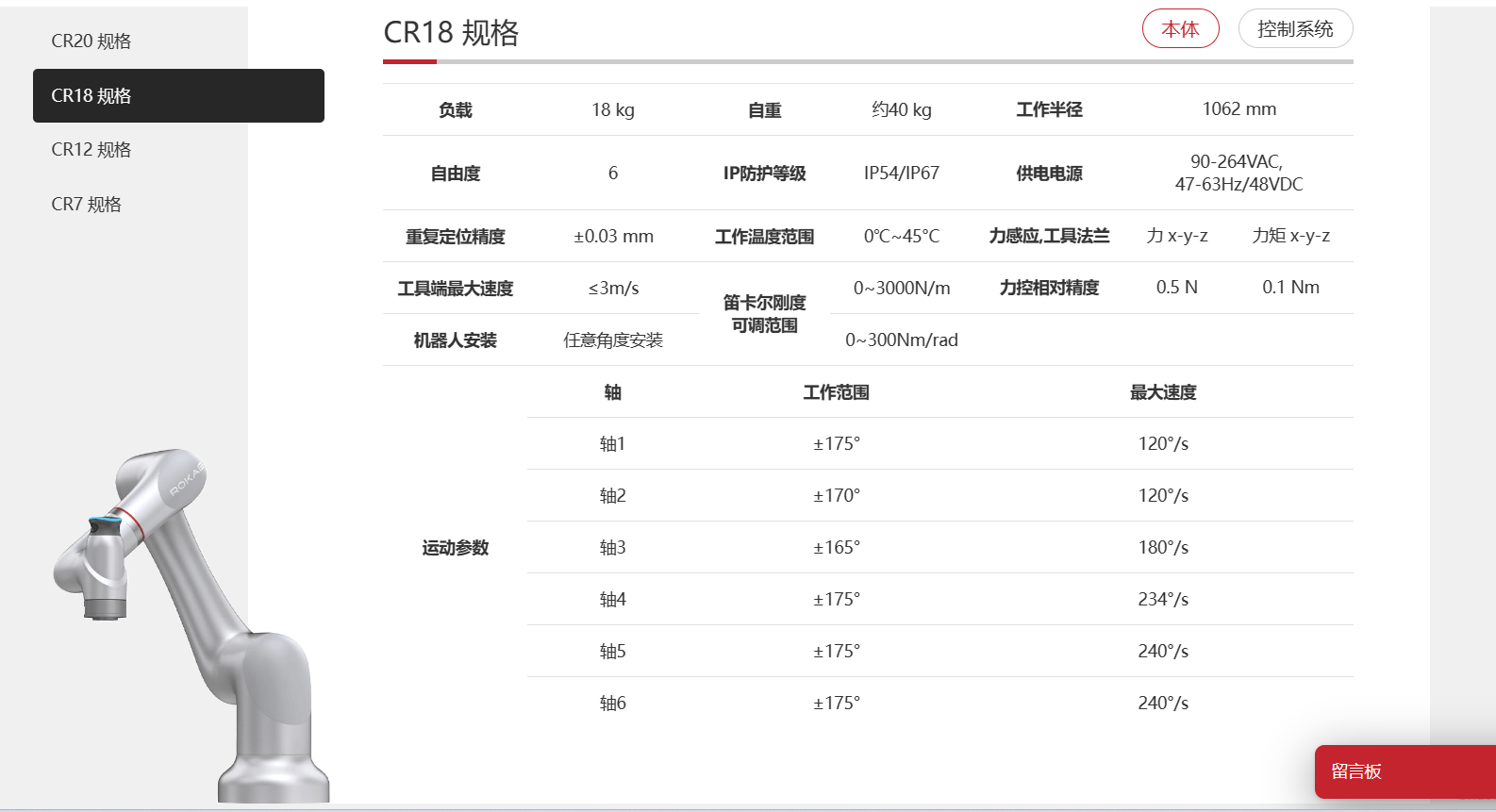Select the 0.5 N value

(x=1177, y=288)
